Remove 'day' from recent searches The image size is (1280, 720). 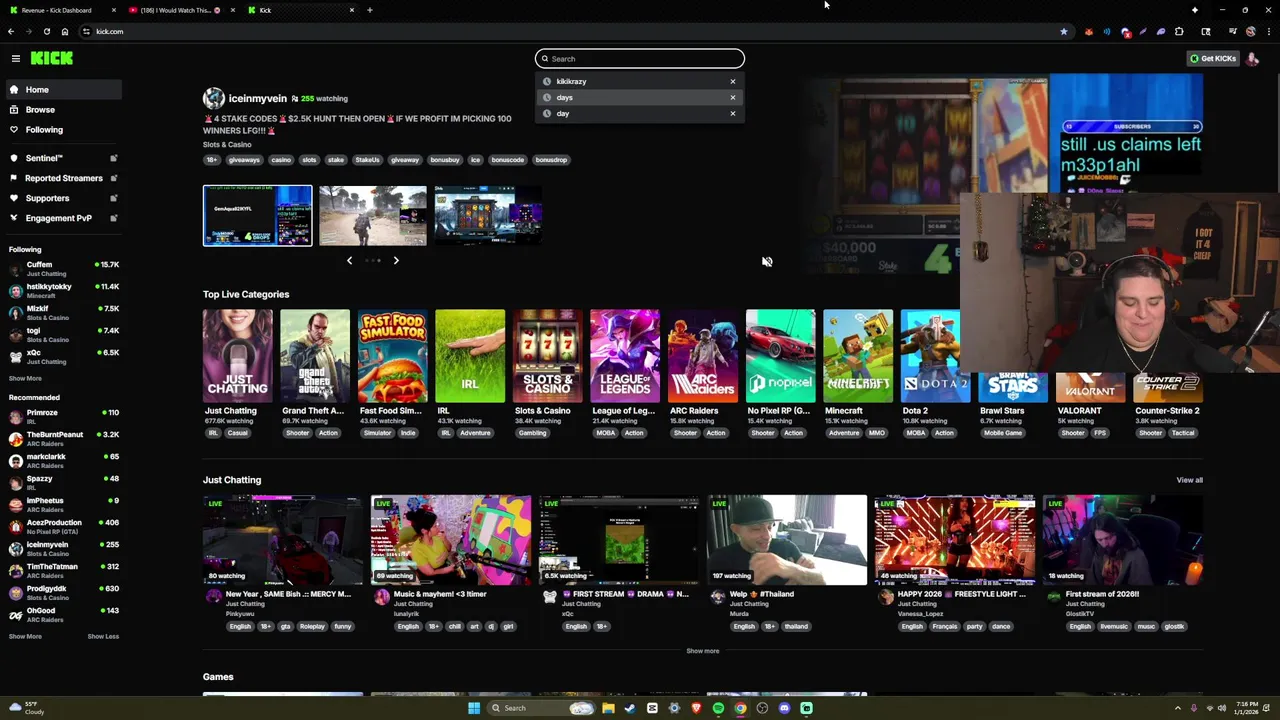point(733,114)
